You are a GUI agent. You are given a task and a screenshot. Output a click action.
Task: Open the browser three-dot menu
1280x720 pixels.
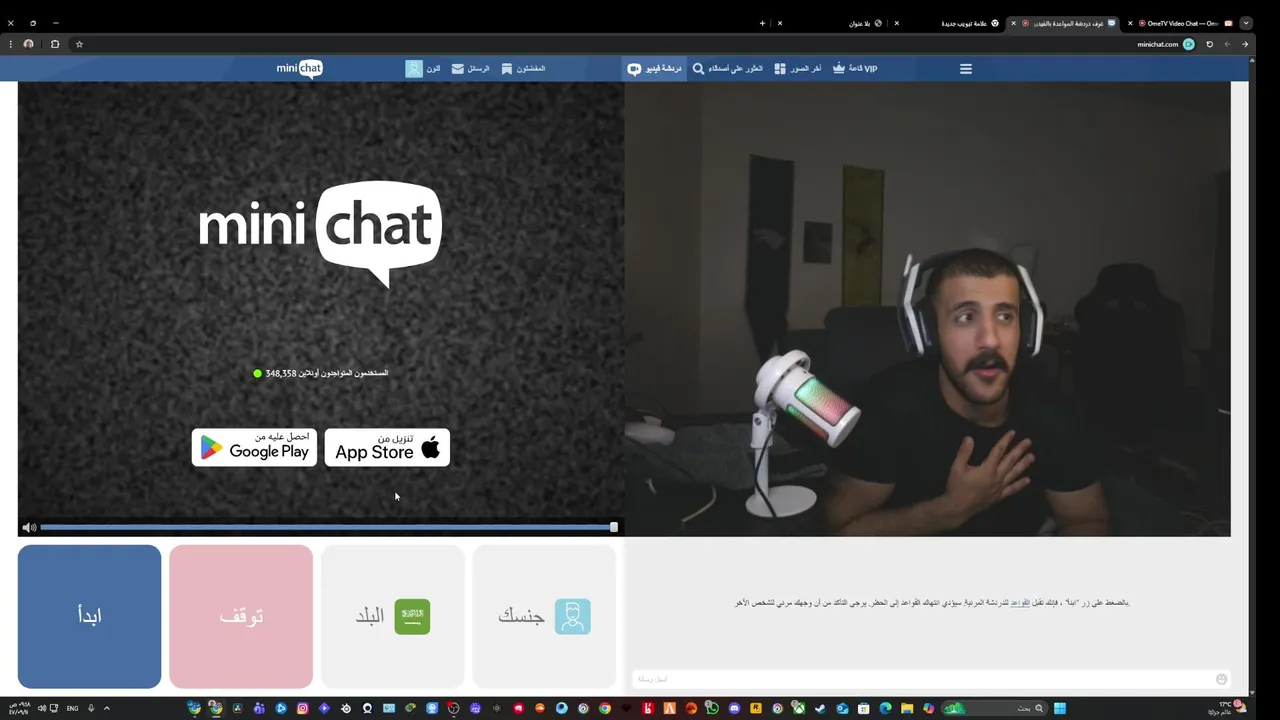10,44
